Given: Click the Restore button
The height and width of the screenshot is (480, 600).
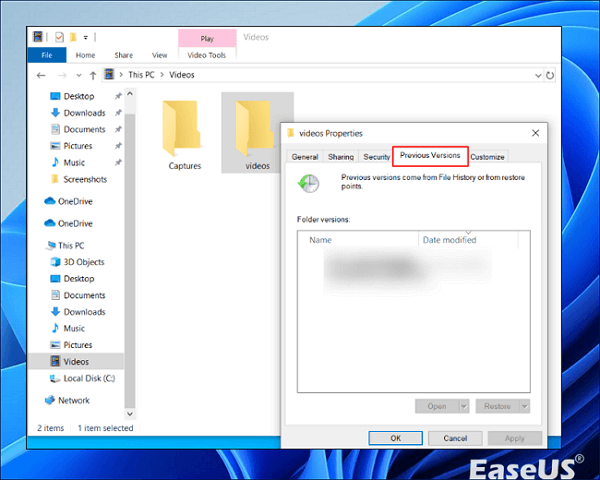Looking at the screenshot, I should pyautogui.click(x=497, y=406).
